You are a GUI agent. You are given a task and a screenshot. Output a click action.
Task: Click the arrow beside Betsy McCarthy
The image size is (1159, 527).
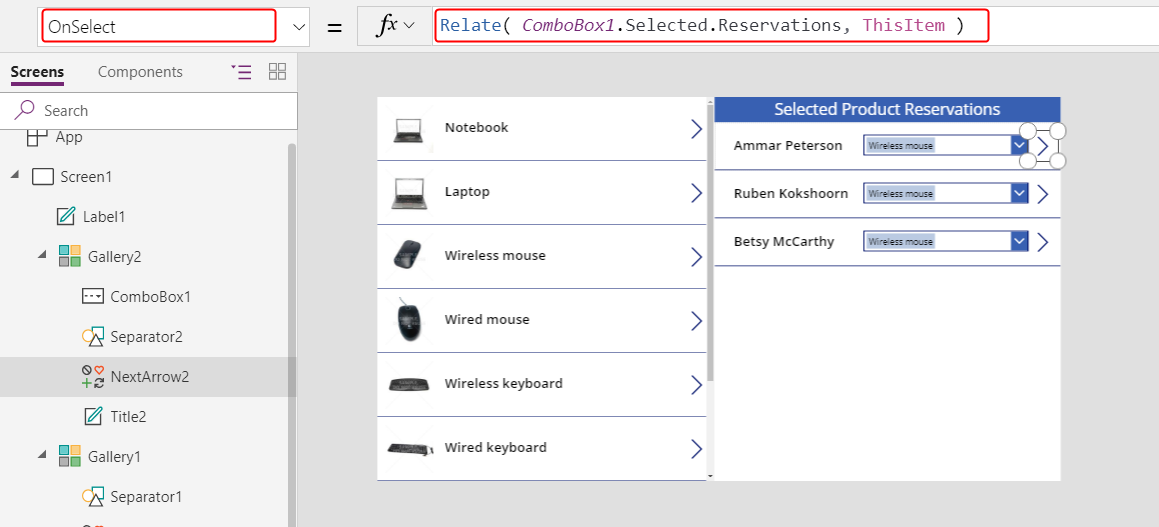tap(1042, 242)
